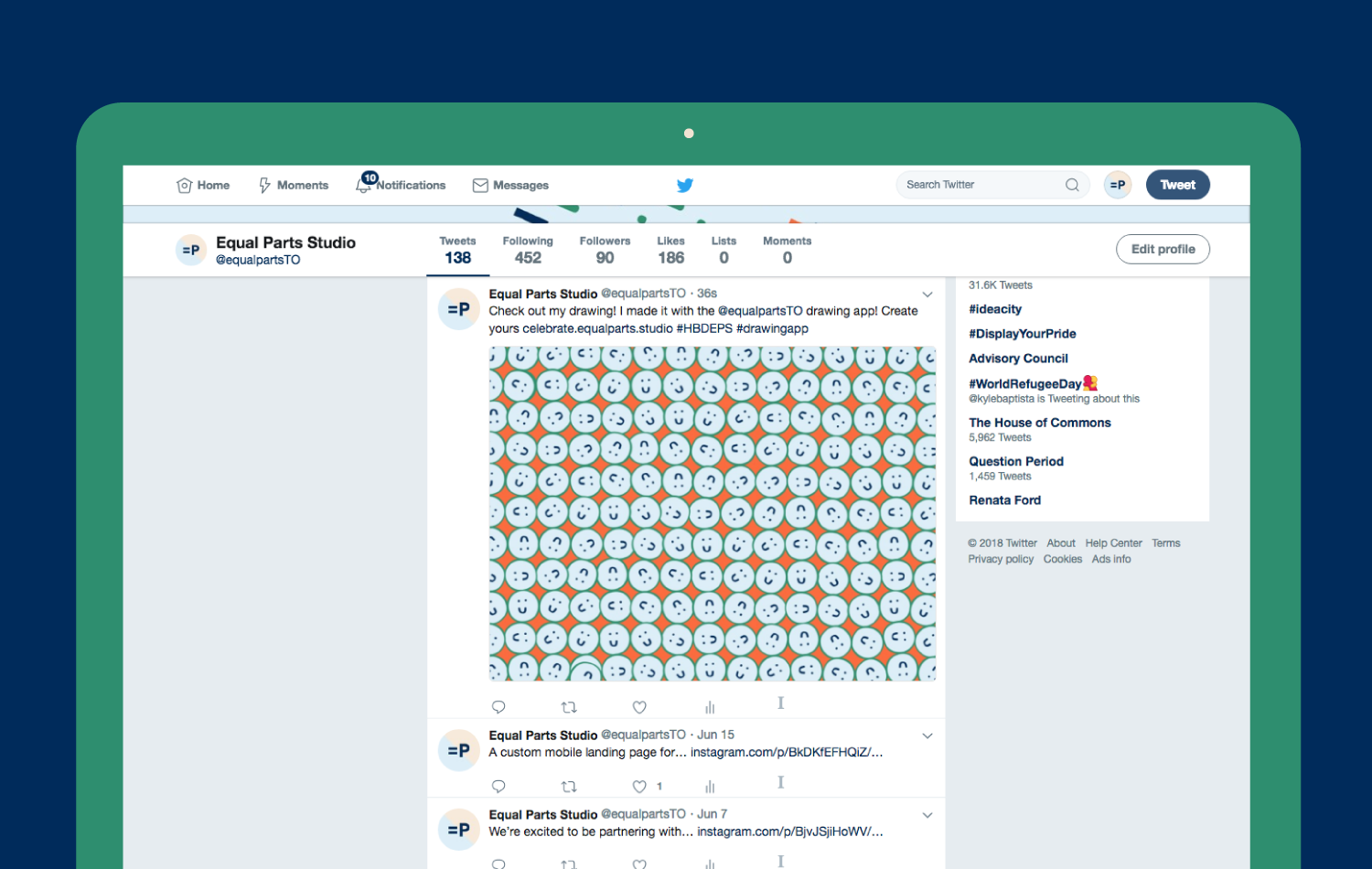
Task: Click the Twitter bird logo
Action: (684, 186)
